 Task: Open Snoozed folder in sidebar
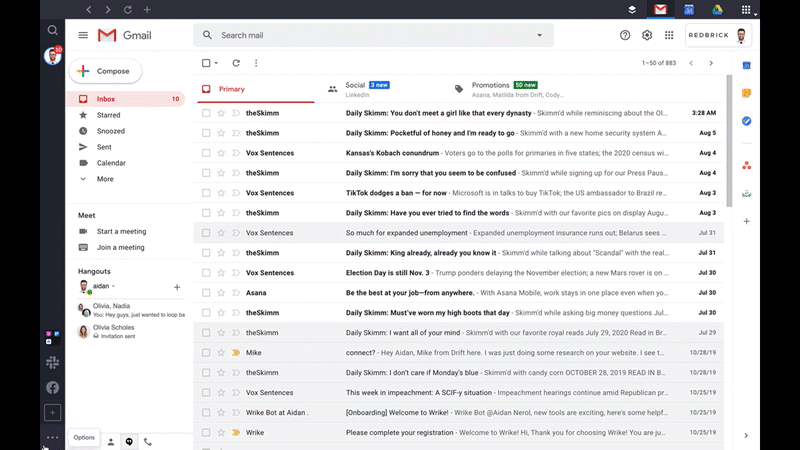pyautogui.click(x=110, y=131)
